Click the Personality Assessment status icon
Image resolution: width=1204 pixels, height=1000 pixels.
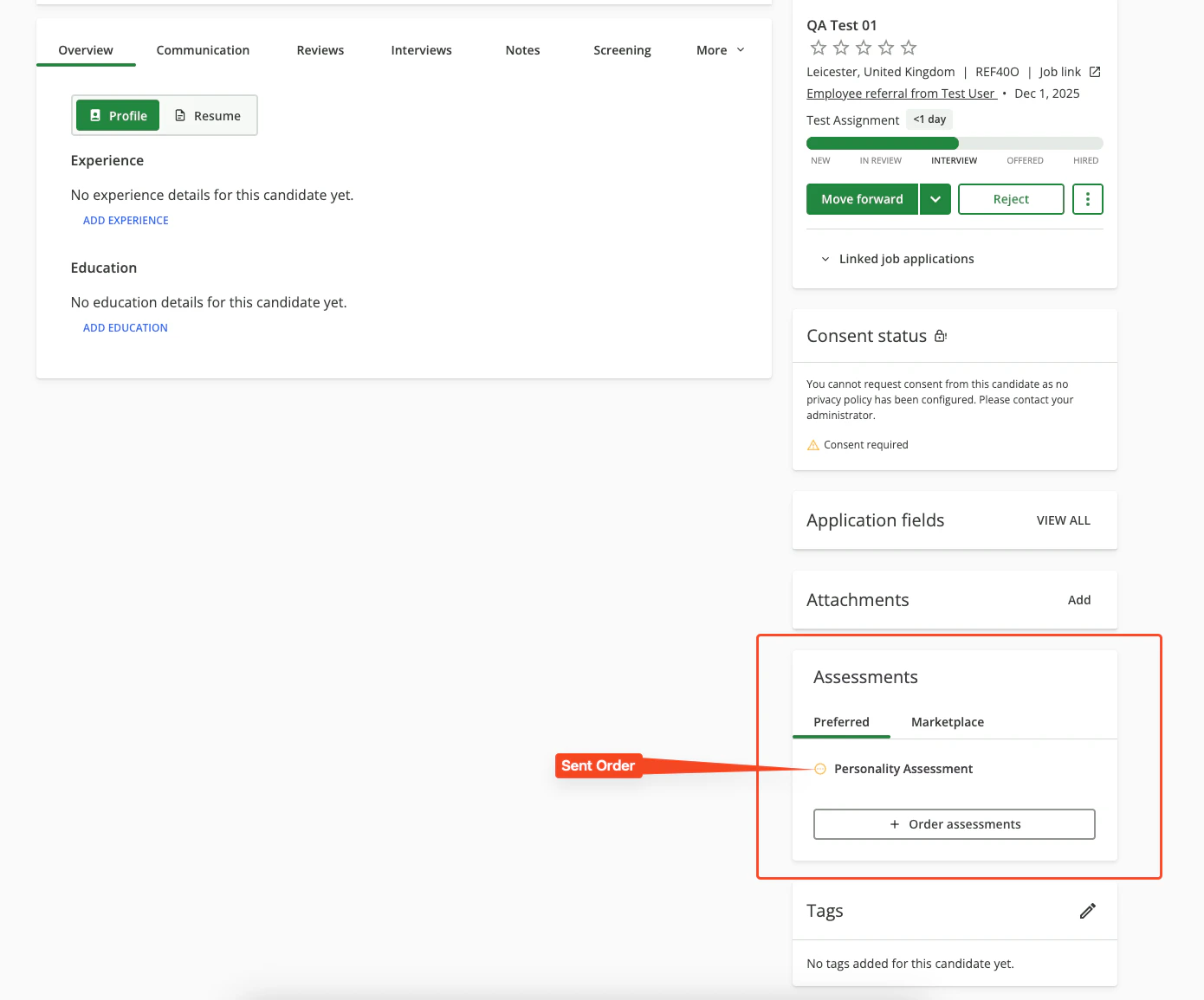(x=820, y=769)
